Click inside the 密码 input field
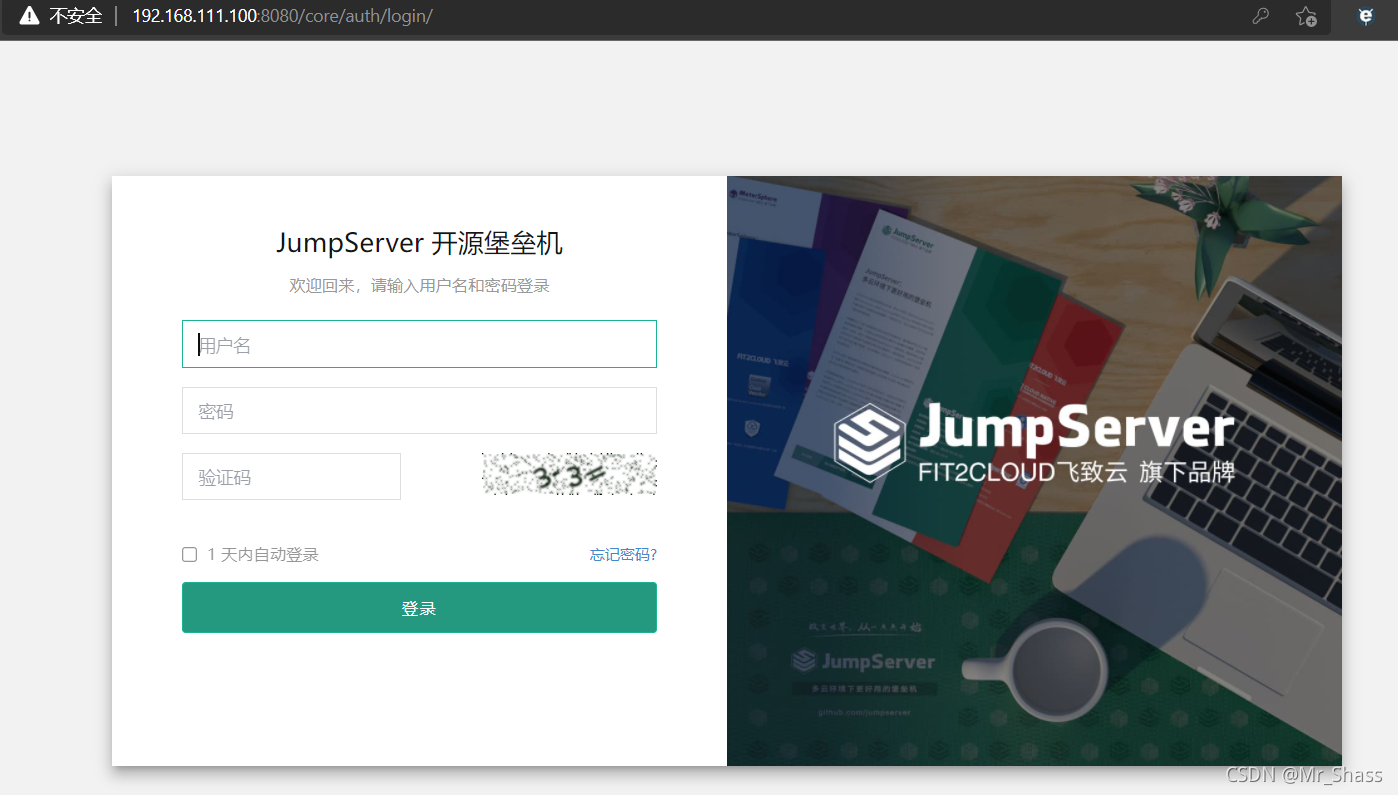1398x795 pixels. click(419, 410)
